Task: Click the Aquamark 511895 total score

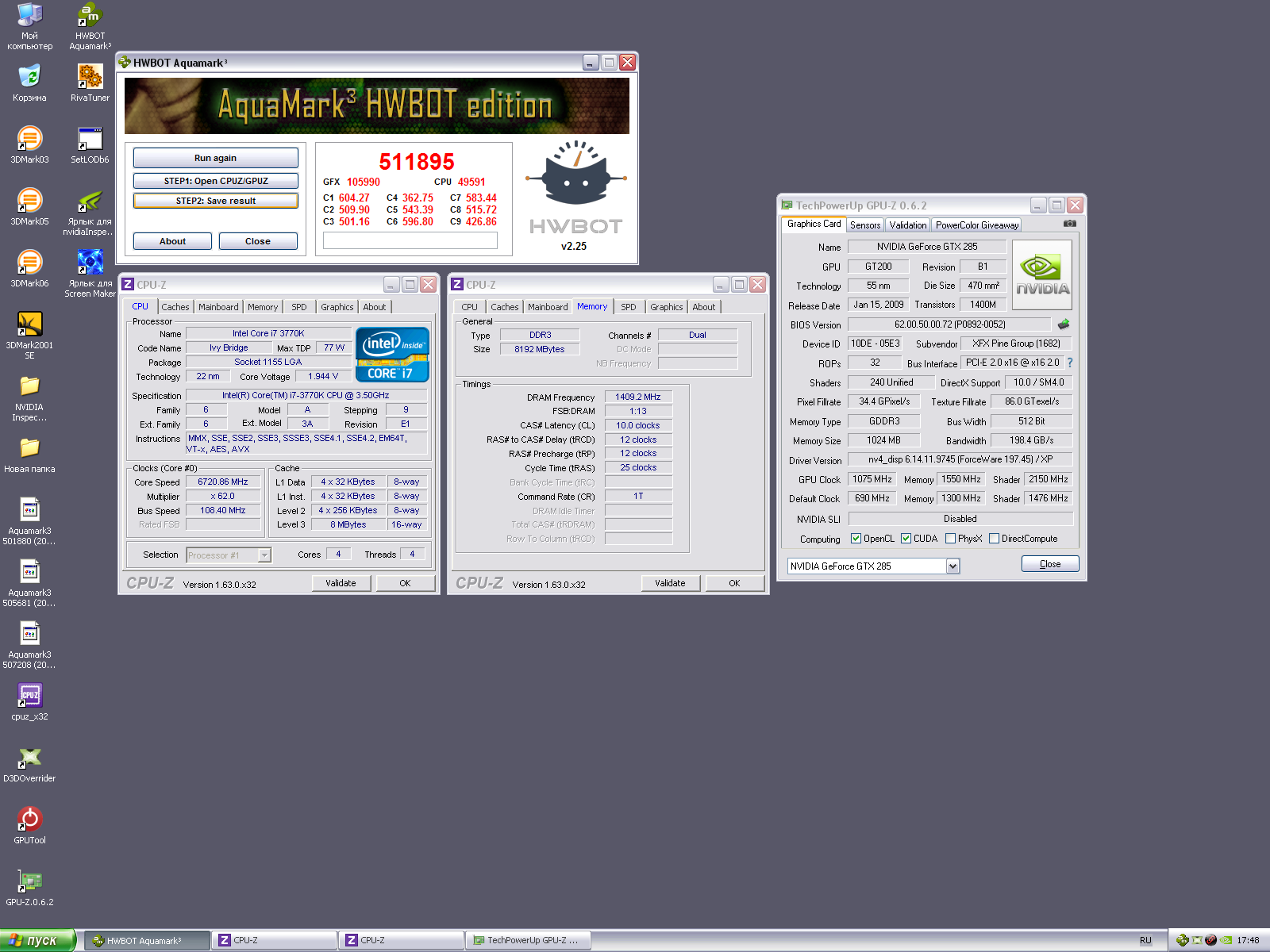Action: pyautogui.click(x=417, y=162)
